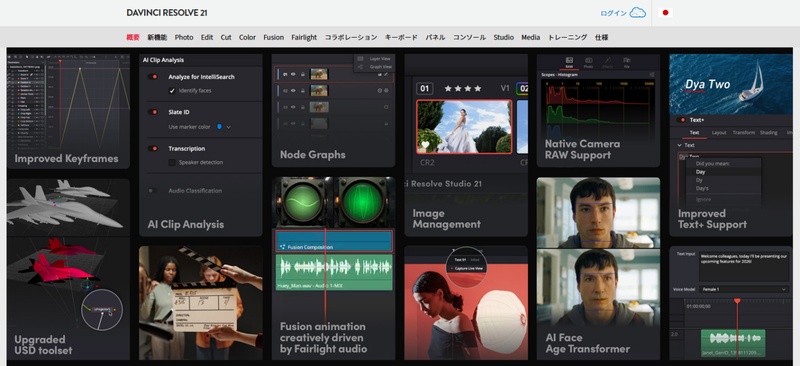
Task: Select the CR2 bride photo thumbnail
Action: [464, 127]
